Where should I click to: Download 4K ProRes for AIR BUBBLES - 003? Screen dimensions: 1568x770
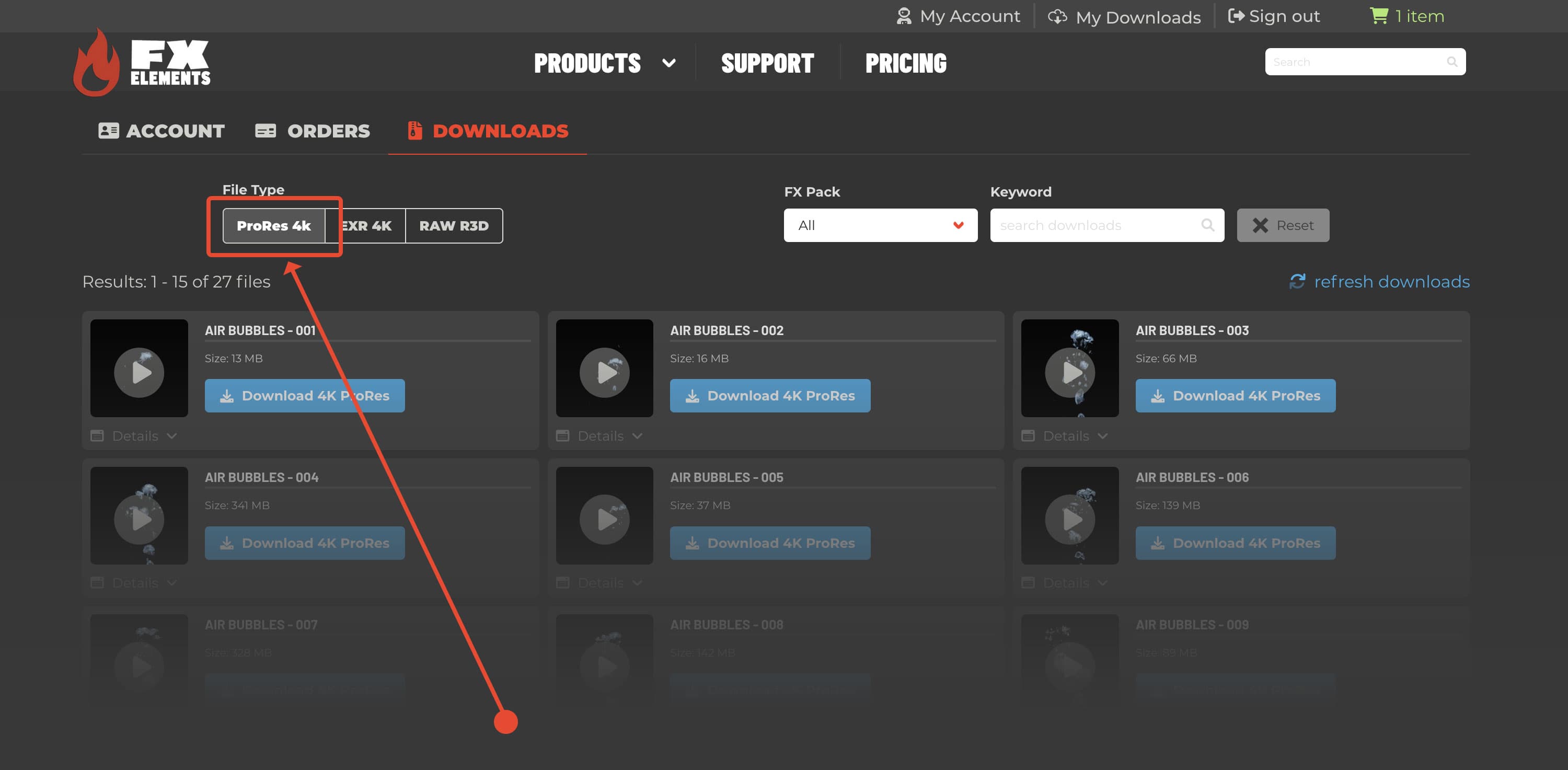pos(1235,395)
